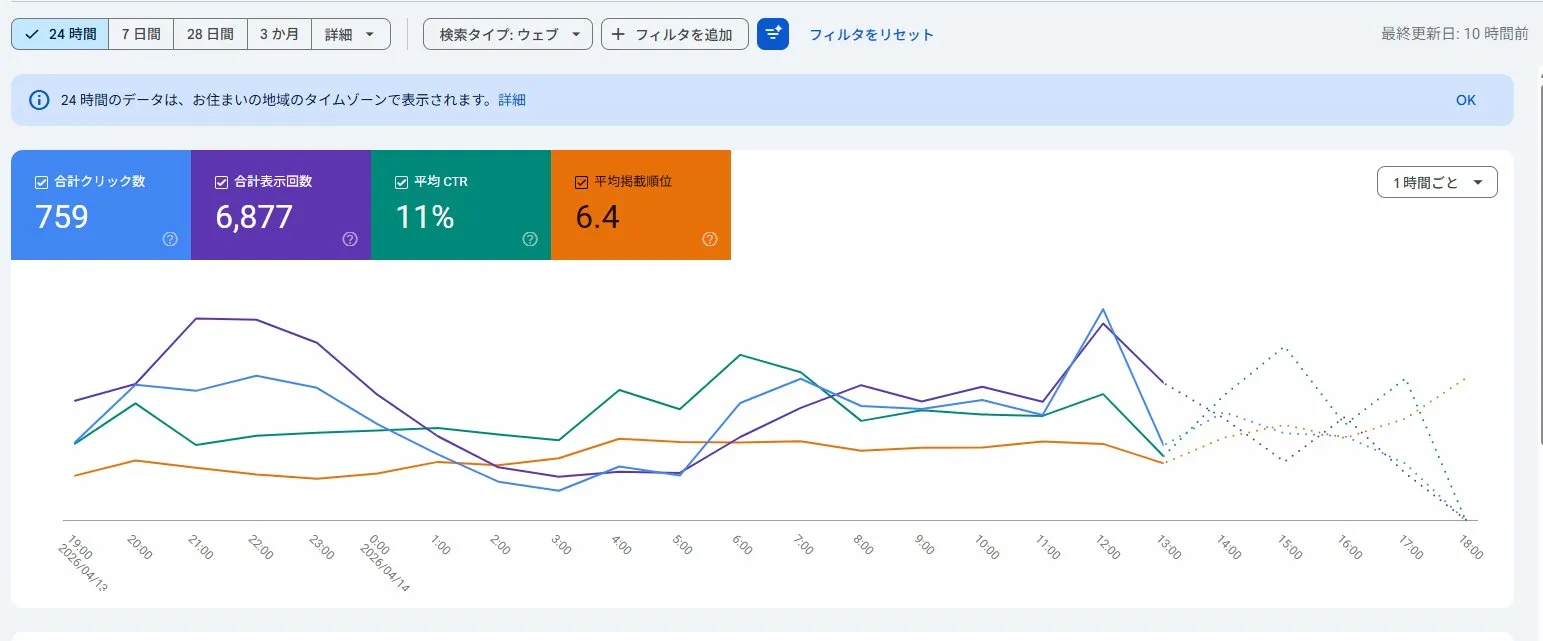Switch to the 3 か月 range
1543x641 pixels.
pyautogui.click(x=279, y=34)
